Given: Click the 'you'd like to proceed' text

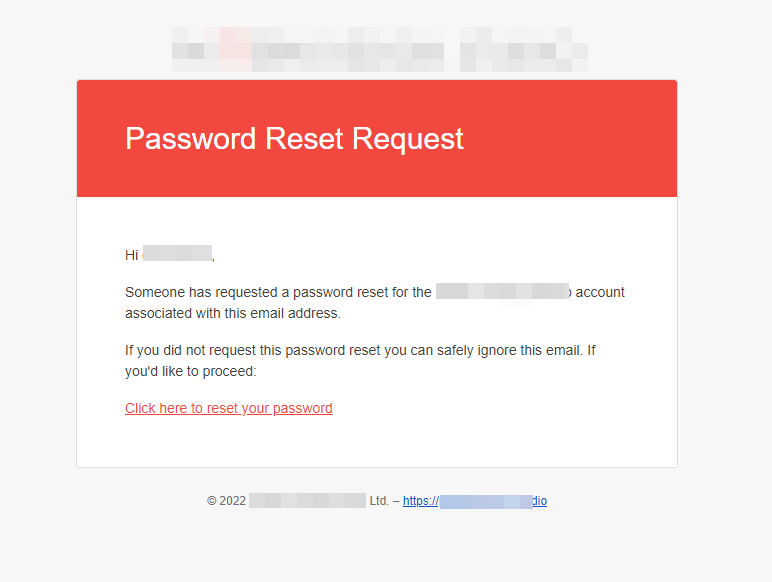Looking at the screenshot, I should pyautogui.click(x=191, y=371).
